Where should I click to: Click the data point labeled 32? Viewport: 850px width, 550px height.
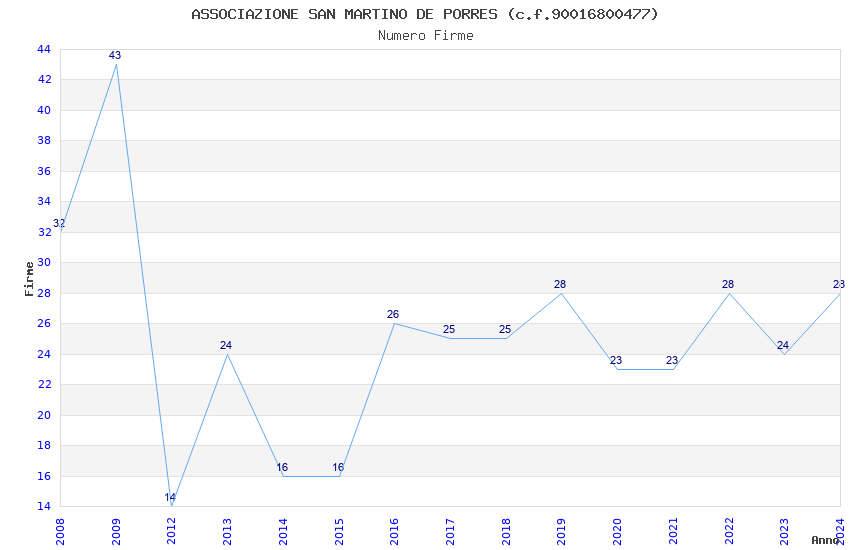pyautogui.click(x=59, y=223)
